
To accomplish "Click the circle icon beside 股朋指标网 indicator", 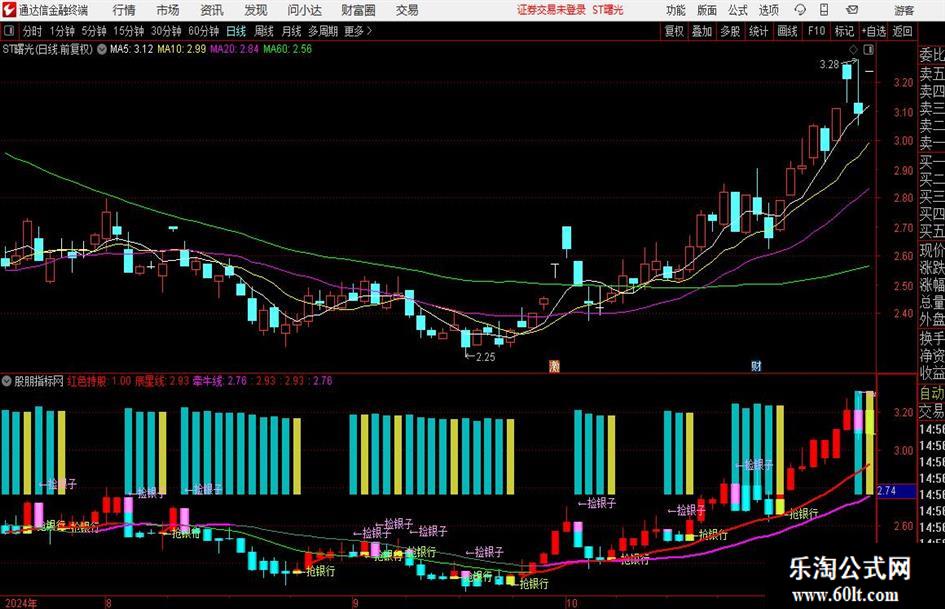I will click(7, 381).
